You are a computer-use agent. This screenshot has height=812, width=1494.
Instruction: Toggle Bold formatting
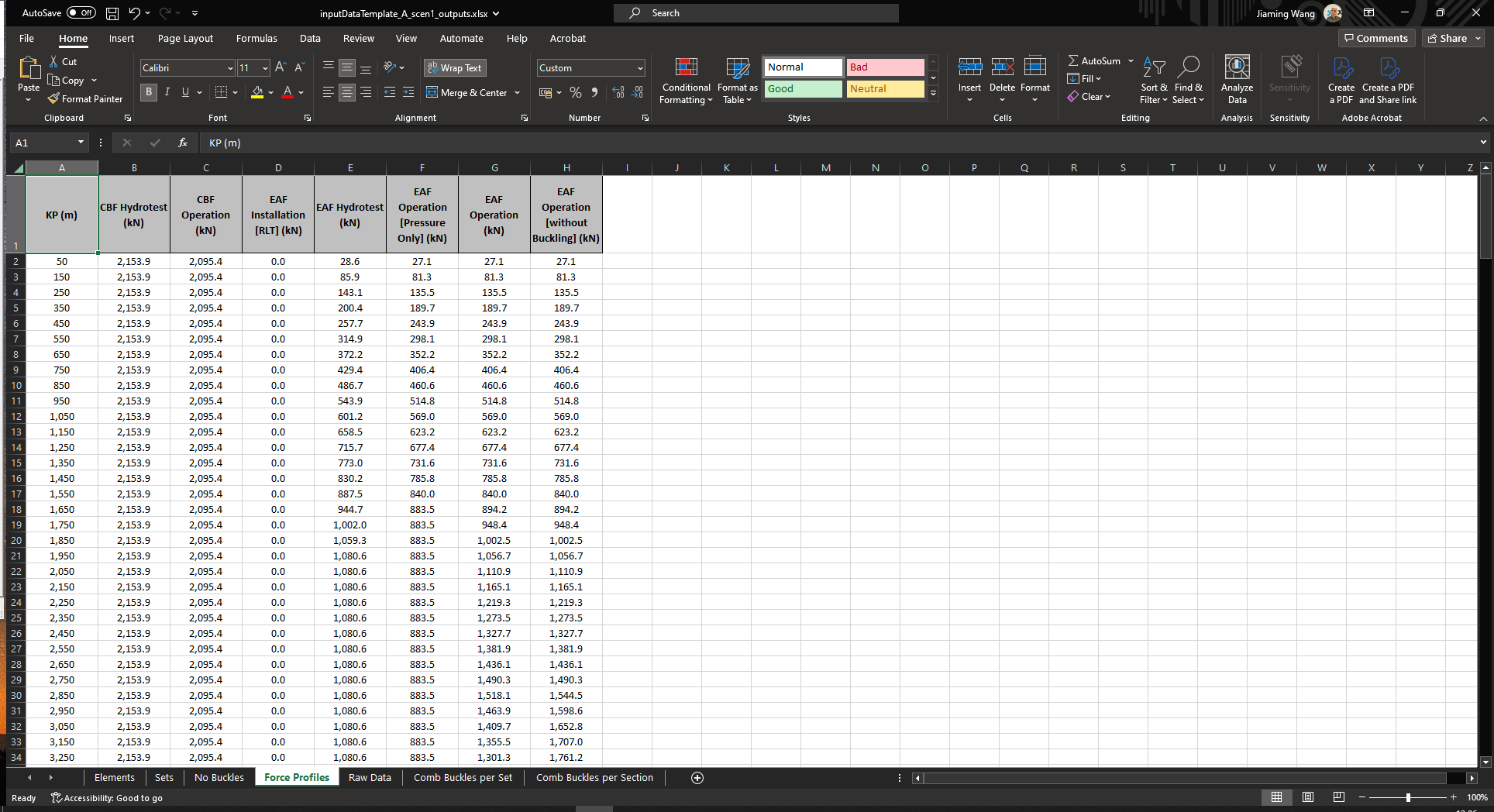coord(149,92)
